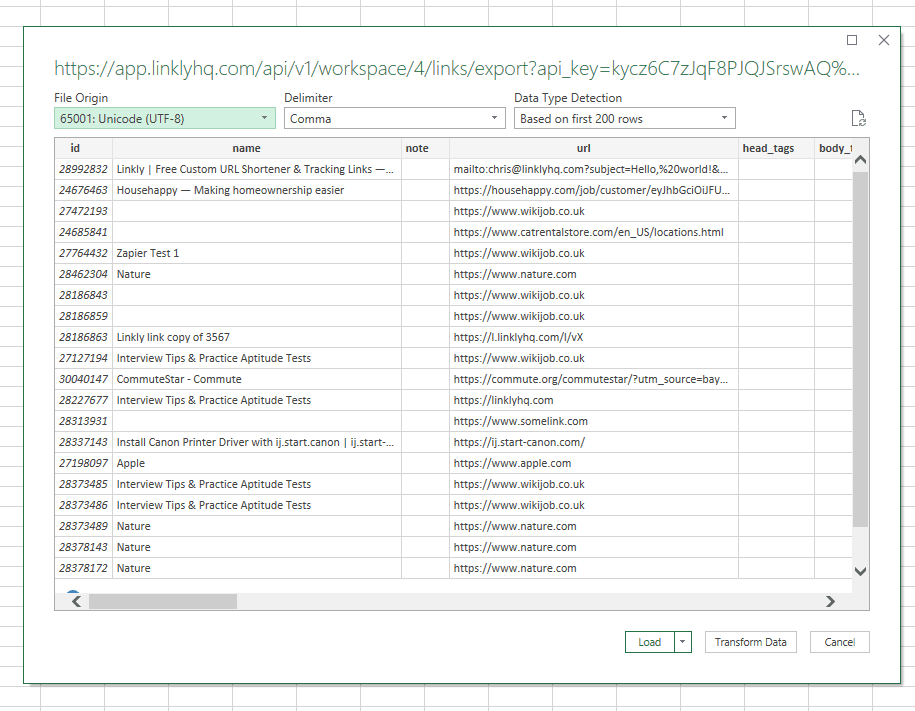Click the left scroll arrow below the table
Viewport: 915px width, 711px height.
coord(75,601)
